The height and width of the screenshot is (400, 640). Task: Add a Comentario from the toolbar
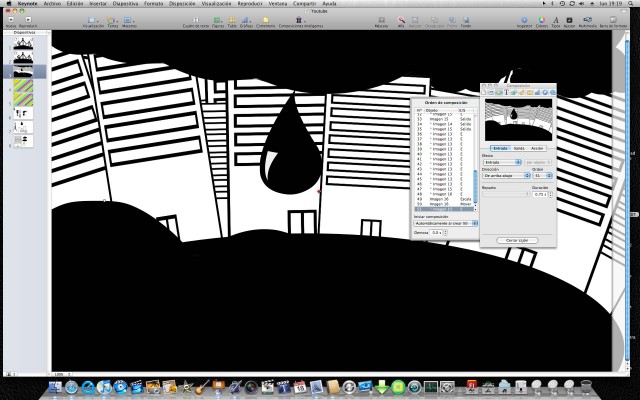266,20
